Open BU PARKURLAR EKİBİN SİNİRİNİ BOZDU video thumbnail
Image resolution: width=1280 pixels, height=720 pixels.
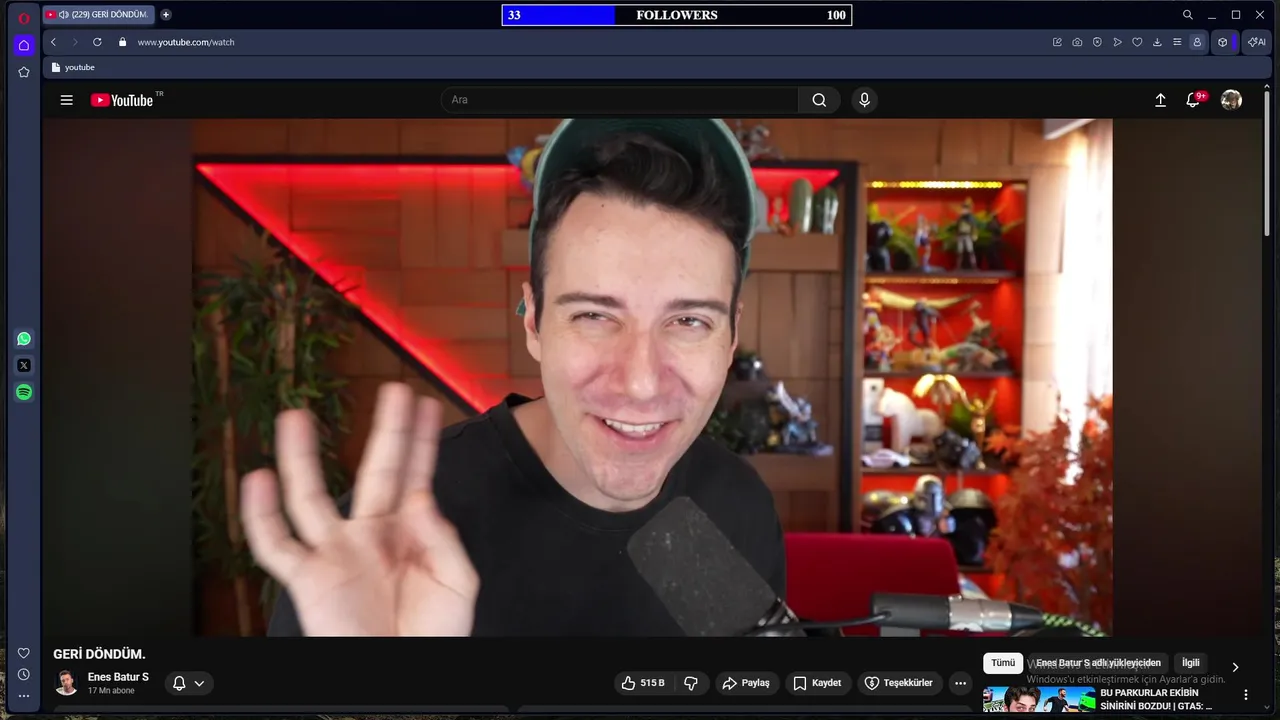point(1038,699)
